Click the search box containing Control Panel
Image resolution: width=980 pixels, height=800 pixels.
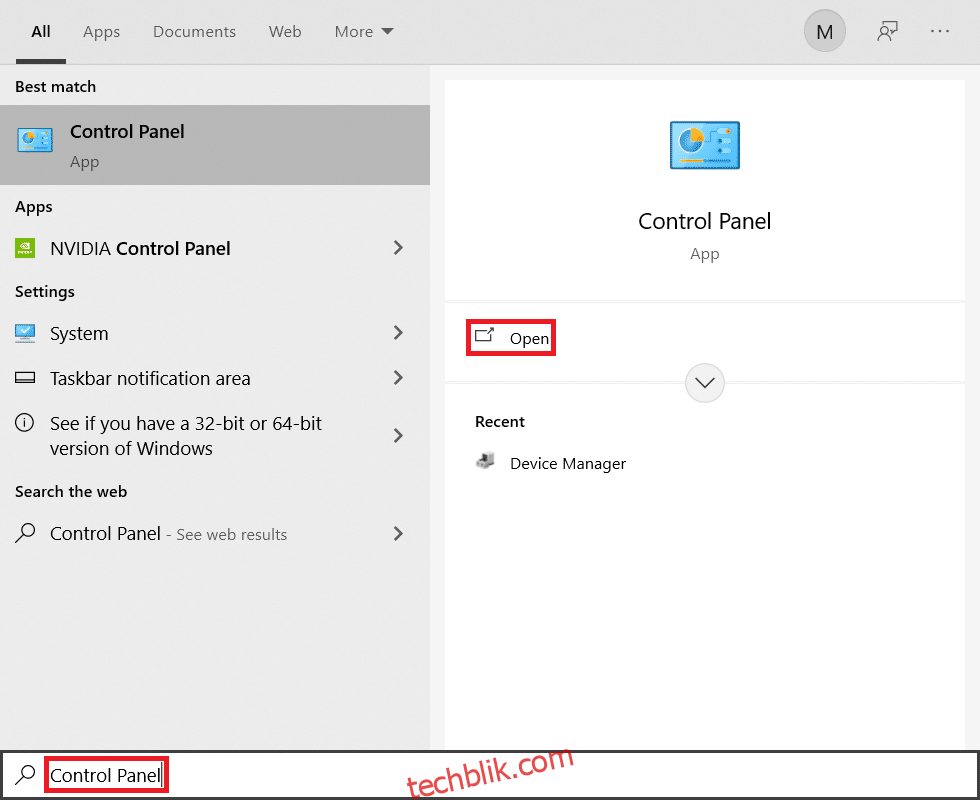490,775
